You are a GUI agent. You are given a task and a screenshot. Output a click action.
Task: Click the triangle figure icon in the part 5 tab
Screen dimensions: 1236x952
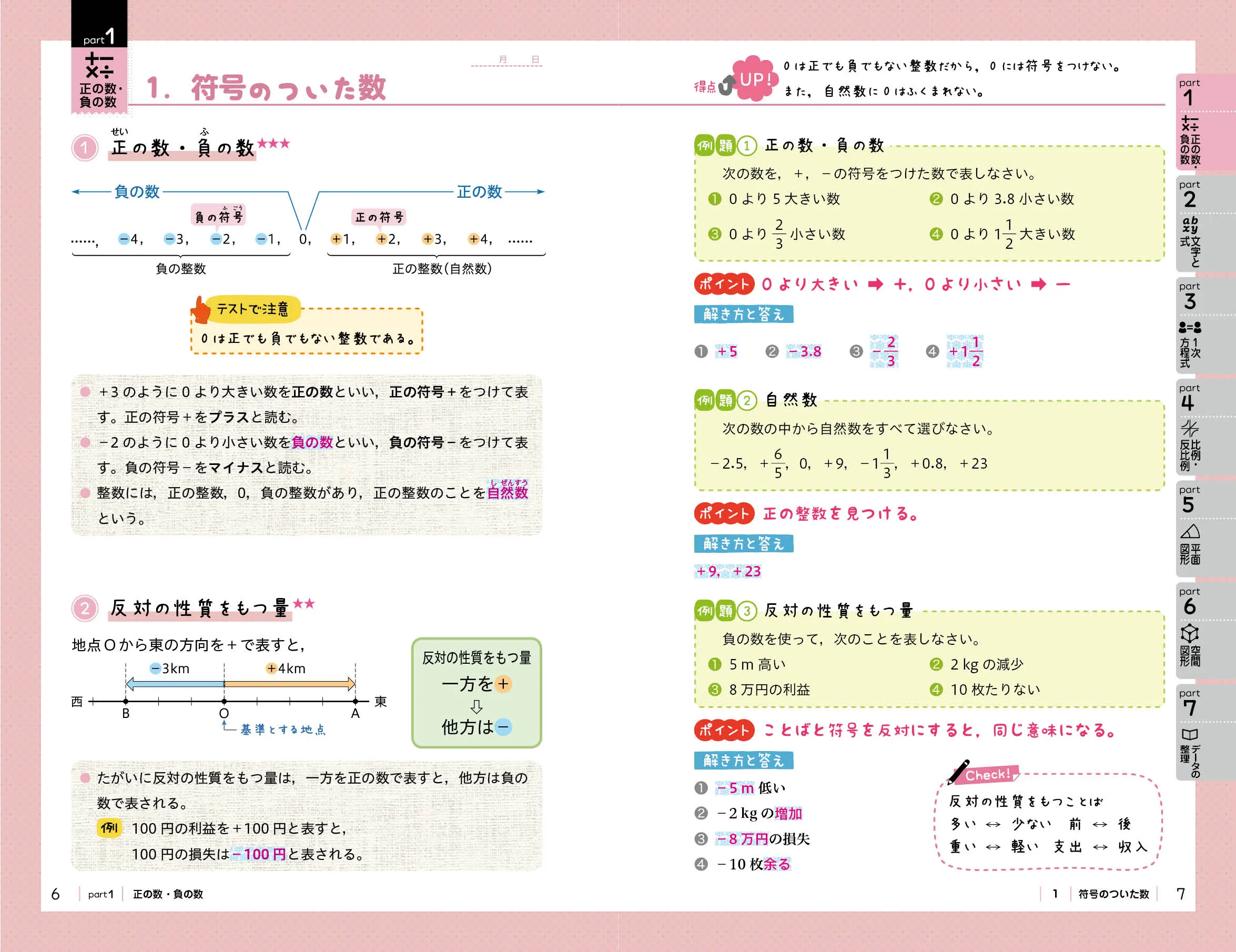1190,531
